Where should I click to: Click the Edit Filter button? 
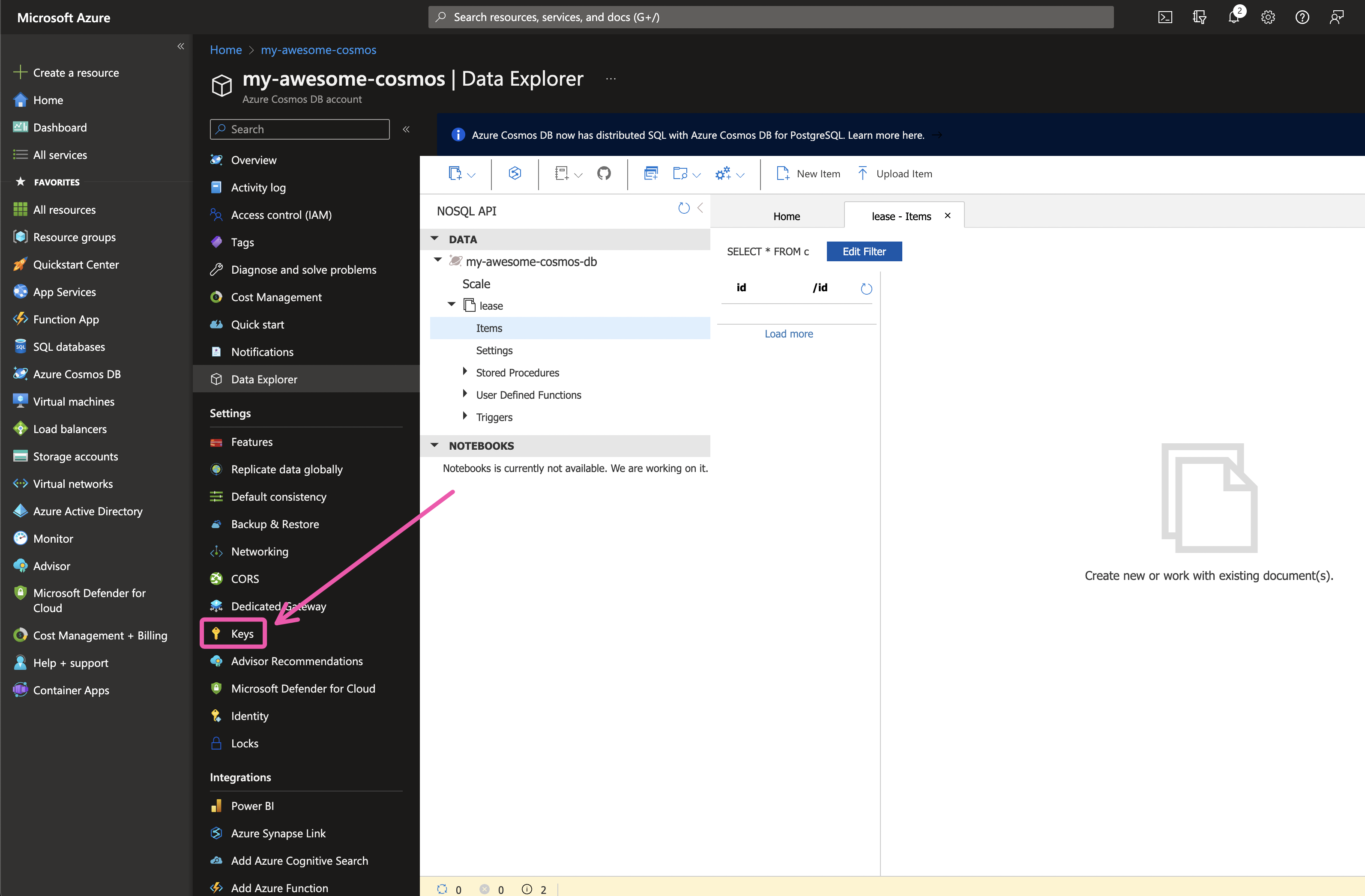(x=863, y=251)
